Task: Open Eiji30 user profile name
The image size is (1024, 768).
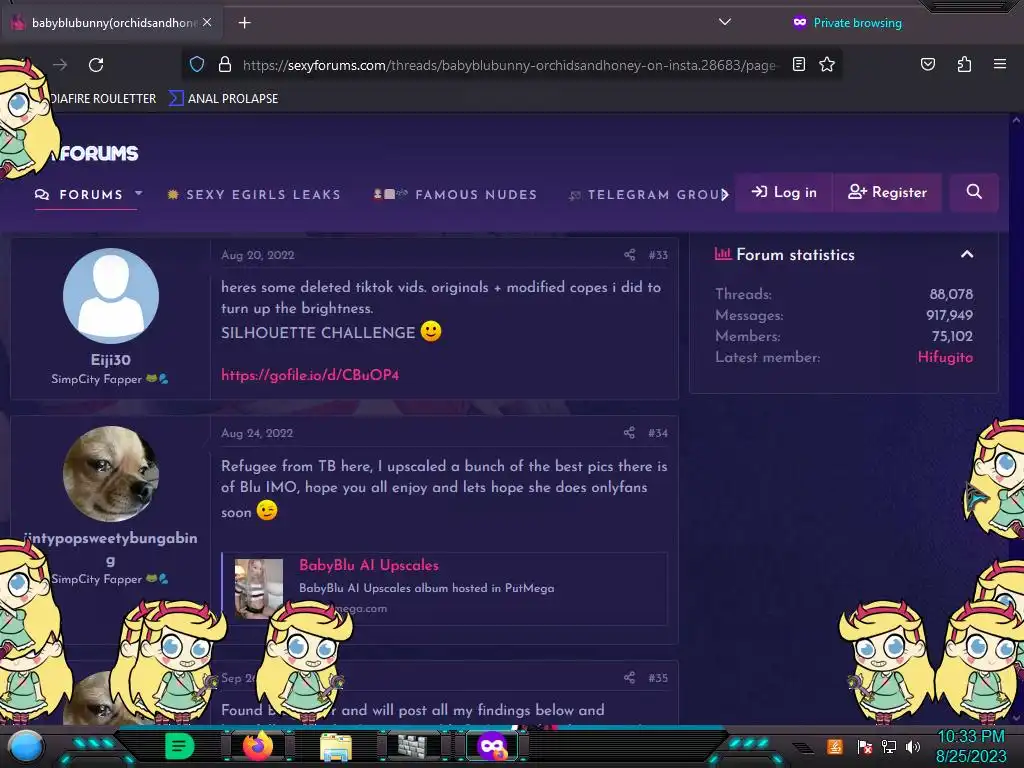Action: coord(110,360)
